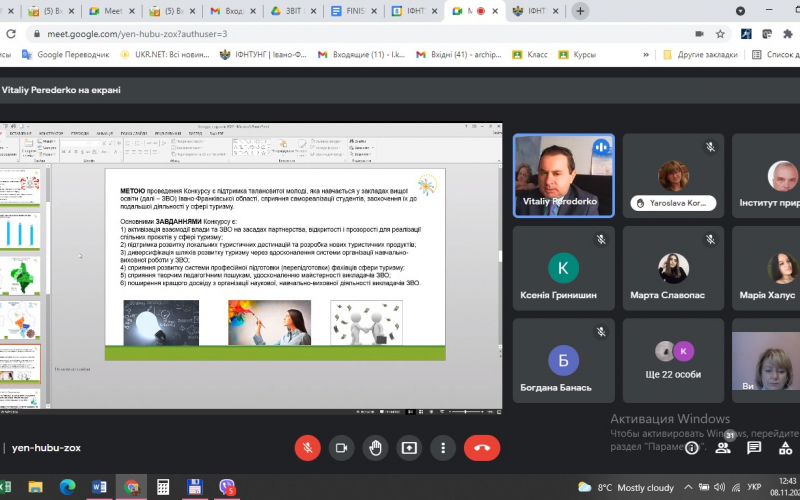Switch to the ЗВІТ Drive tab
Screen dimensions: 800x500
(293, 11)
